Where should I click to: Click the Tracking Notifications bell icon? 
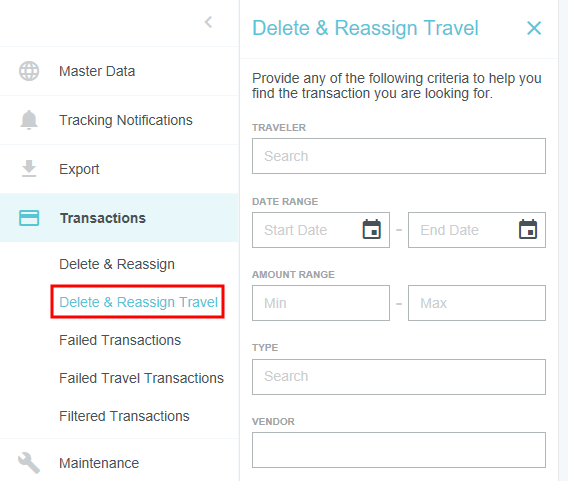point(29,120)
